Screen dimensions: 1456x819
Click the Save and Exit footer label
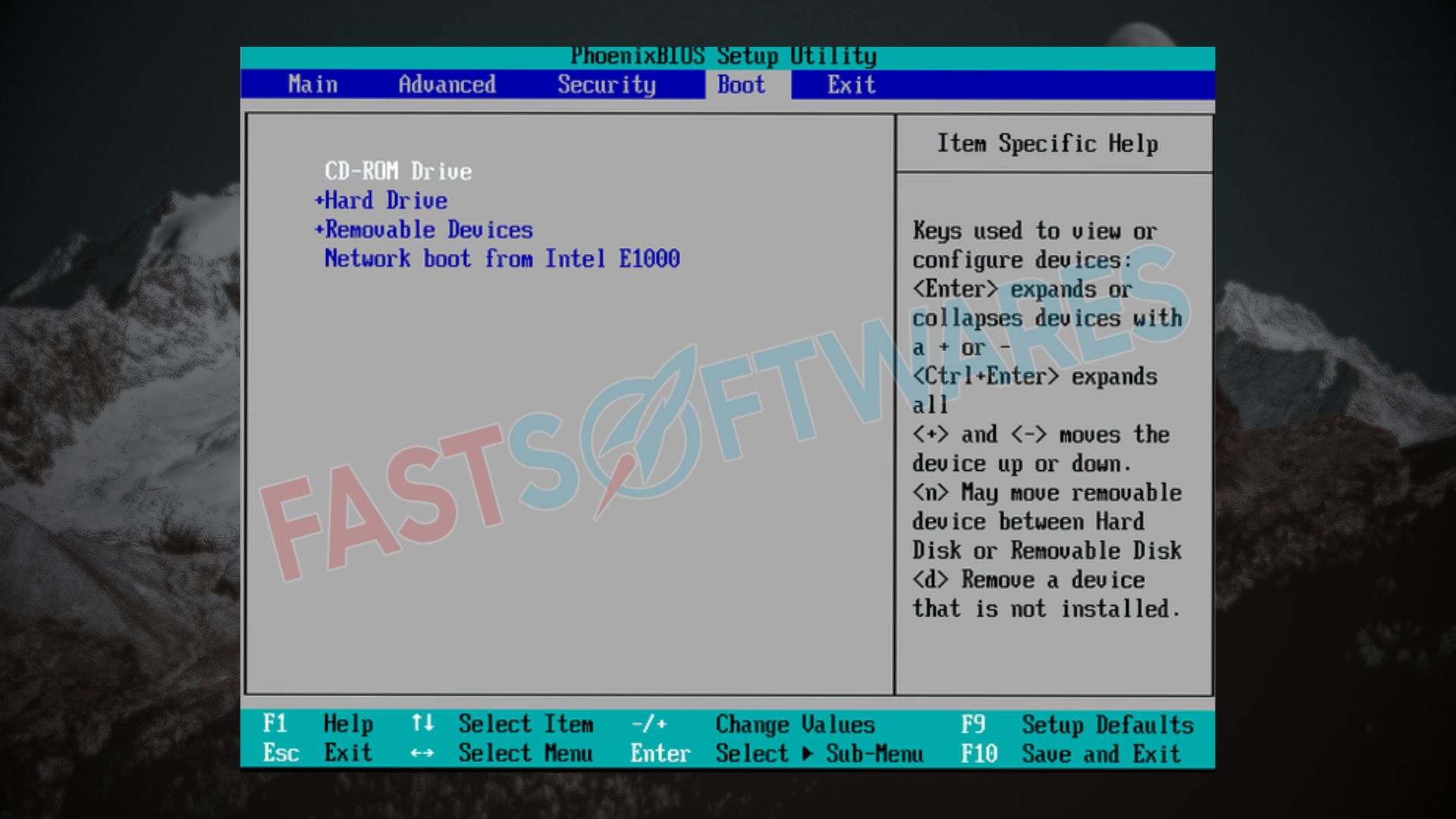click(1101, 754)
